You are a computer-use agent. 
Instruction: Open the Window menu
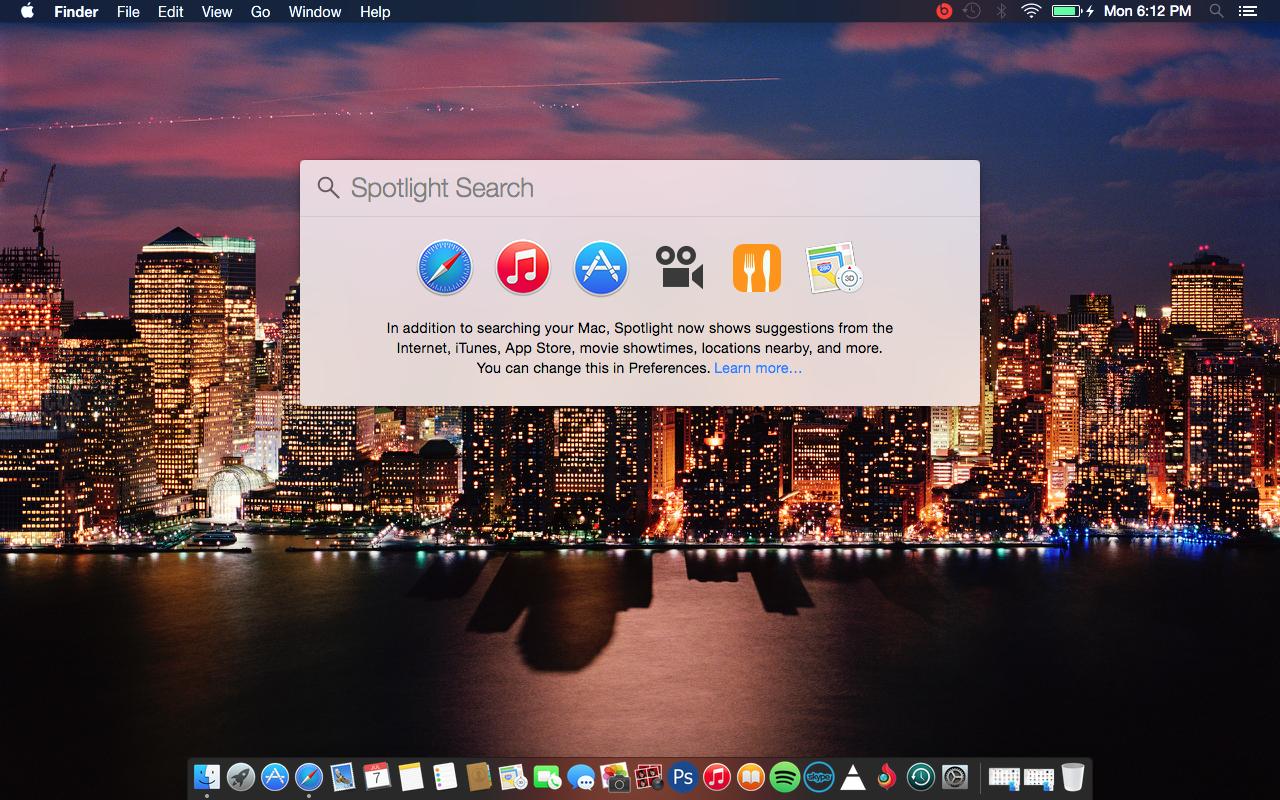click(315, 11)
